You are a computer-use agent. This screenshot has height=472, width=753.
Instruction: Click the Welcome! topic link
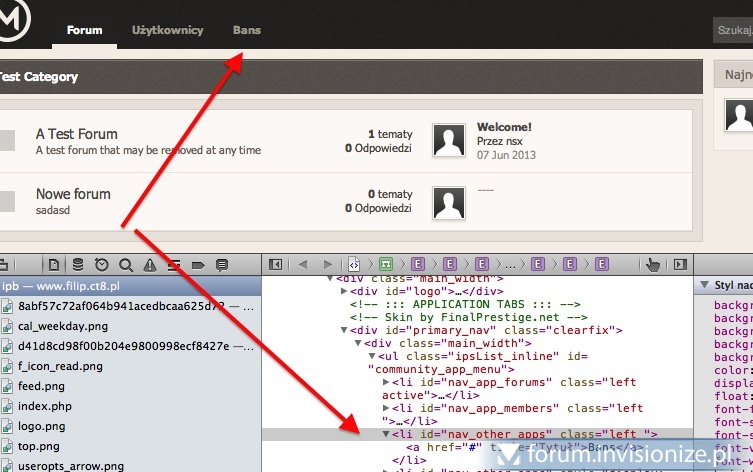tap(504, 127)
